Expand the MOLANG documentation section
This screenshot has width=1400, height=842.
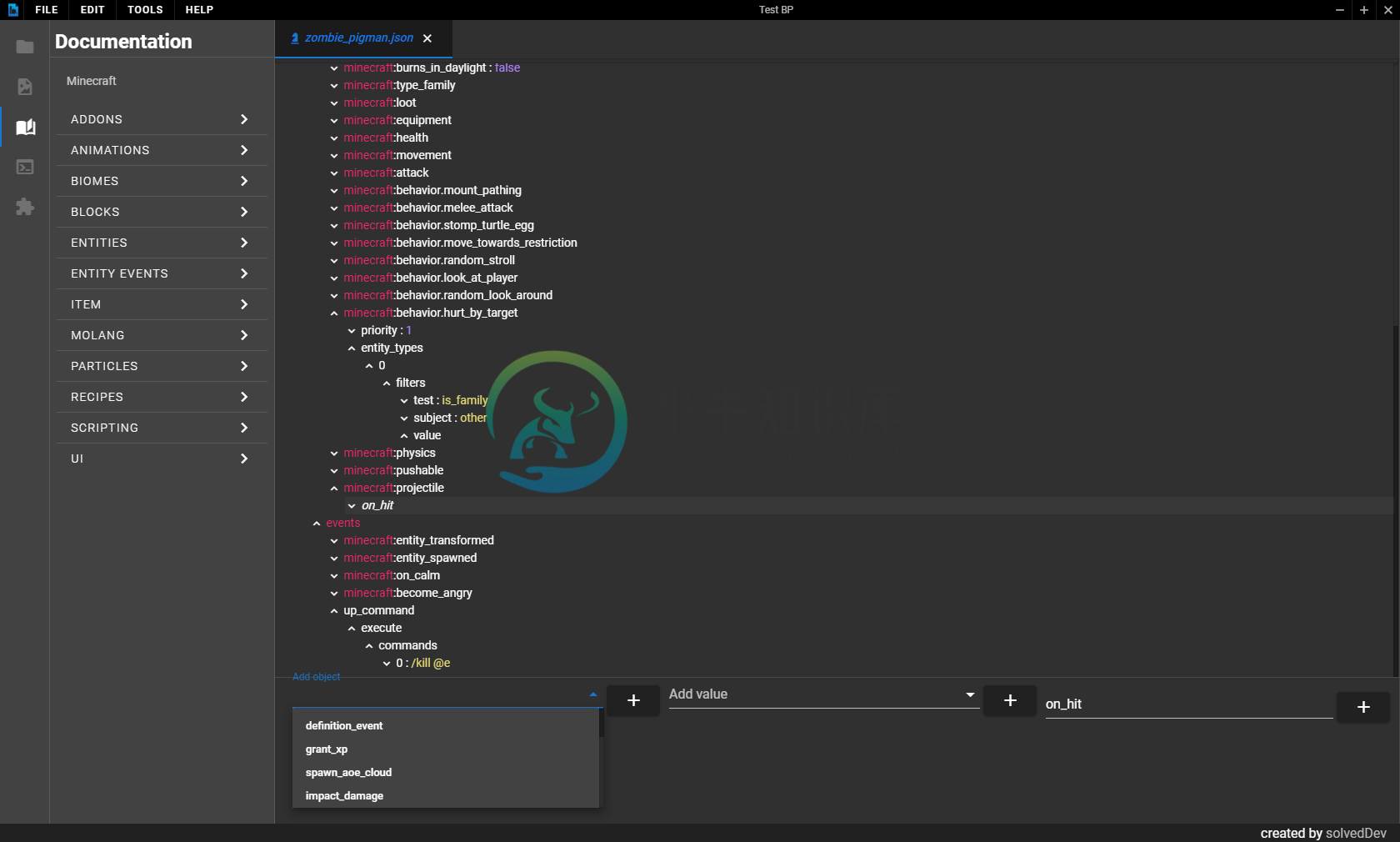(162, 335)
